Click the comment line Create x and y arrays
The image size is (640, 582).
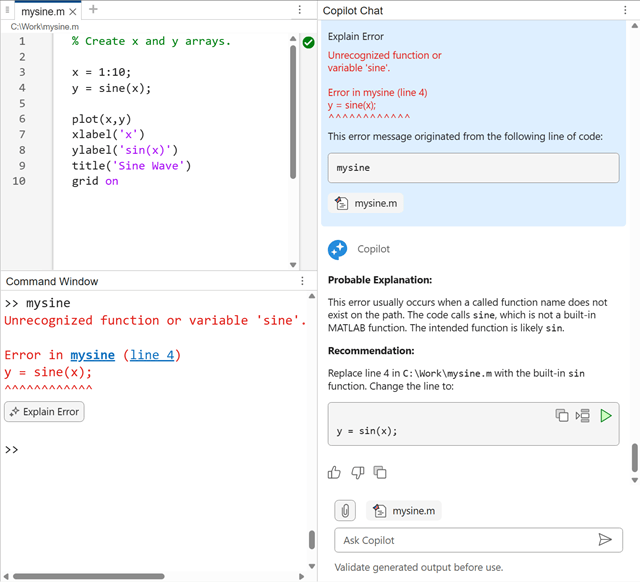[151, 42]
